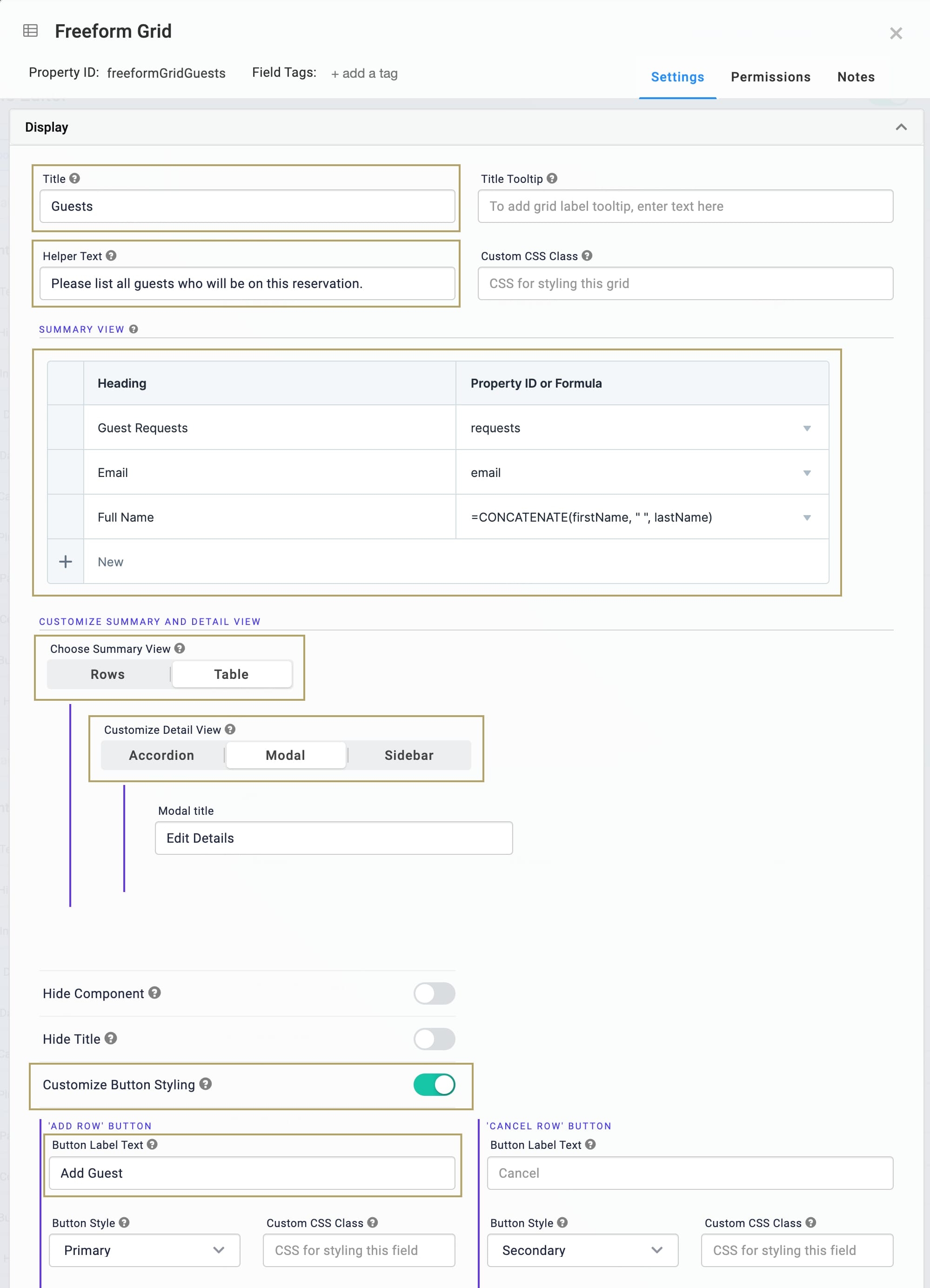Open the Secondary button style dropdown
The height and width of the screenshot is (1288, 930).
[x=582, y=1250]
